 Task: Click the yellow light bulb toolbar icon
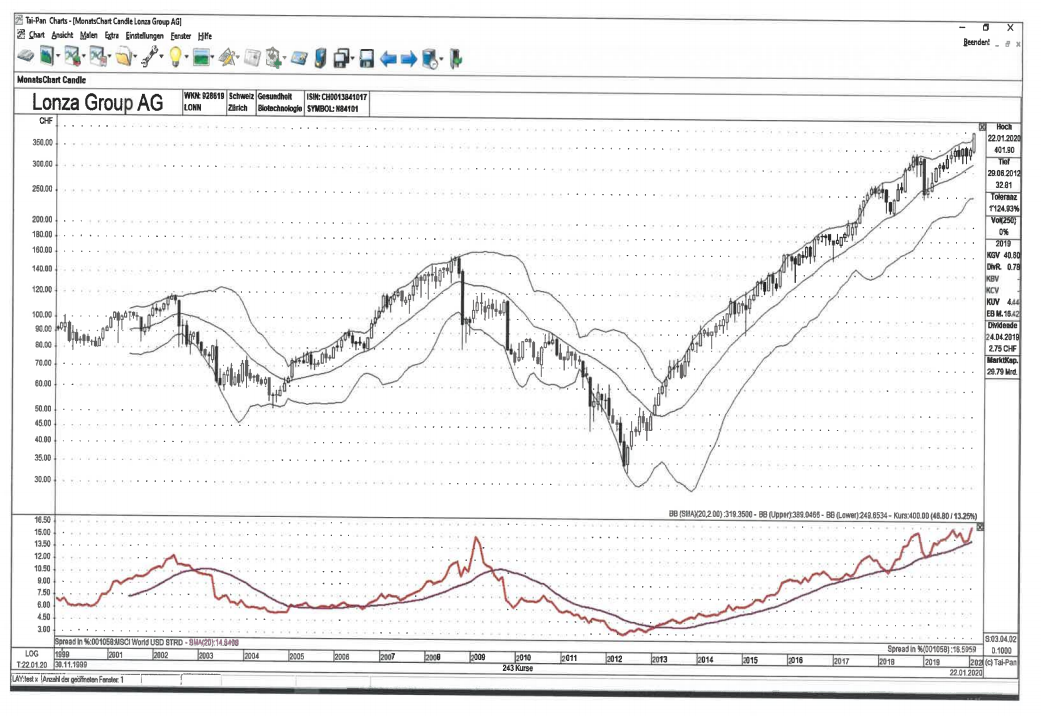[x=174, y=57]
